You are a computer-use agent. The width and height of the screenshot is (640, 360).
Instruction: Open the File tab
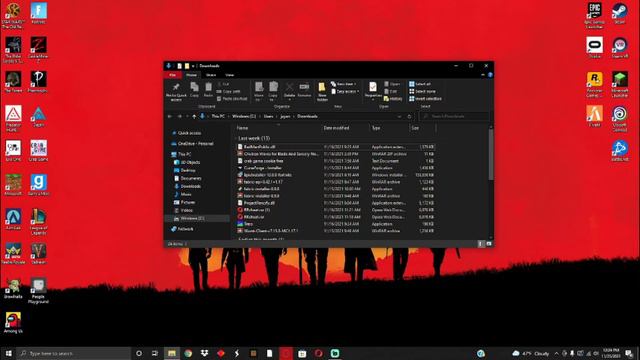(173, 75)
